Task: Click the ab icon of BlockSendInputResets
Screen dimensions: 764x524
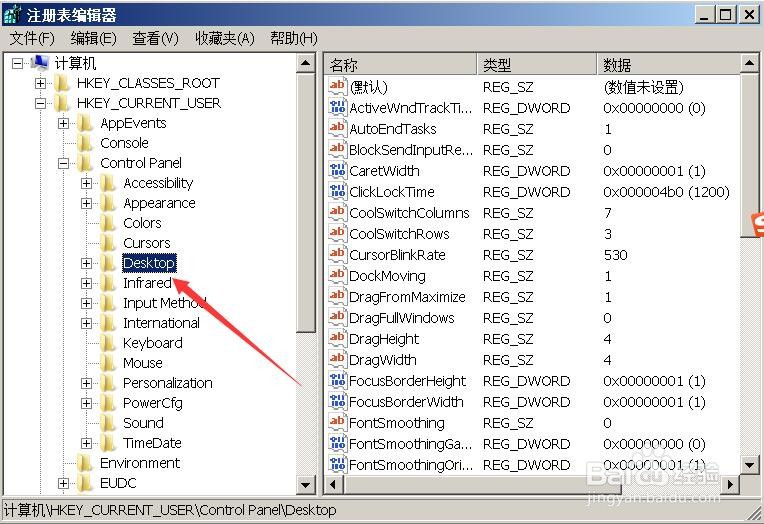Action: [337, 150]
